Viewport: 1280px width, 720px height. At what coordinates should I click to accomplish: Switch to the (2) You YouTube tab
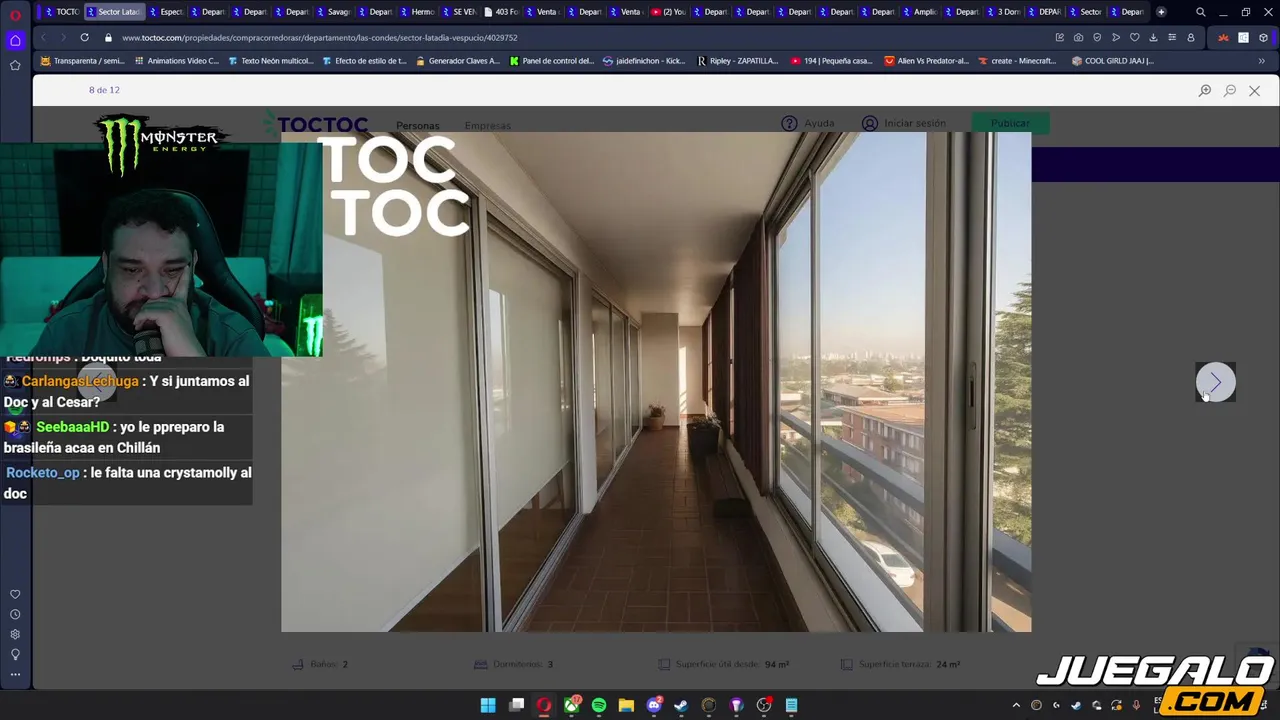tap(669, 12)
